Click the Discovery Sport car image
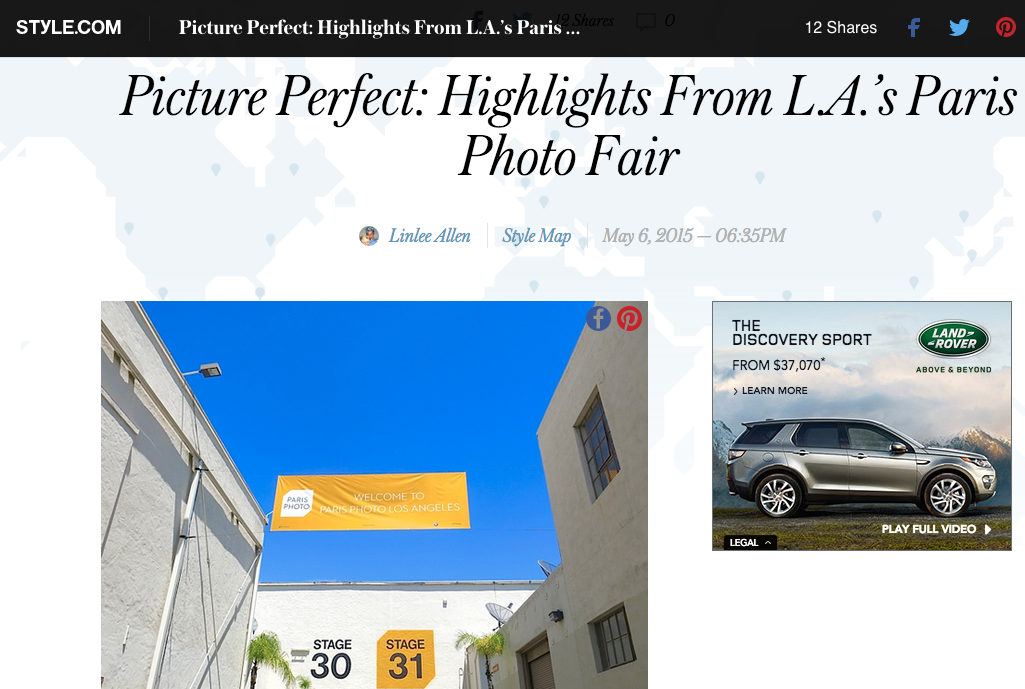 tap(862, 467)
